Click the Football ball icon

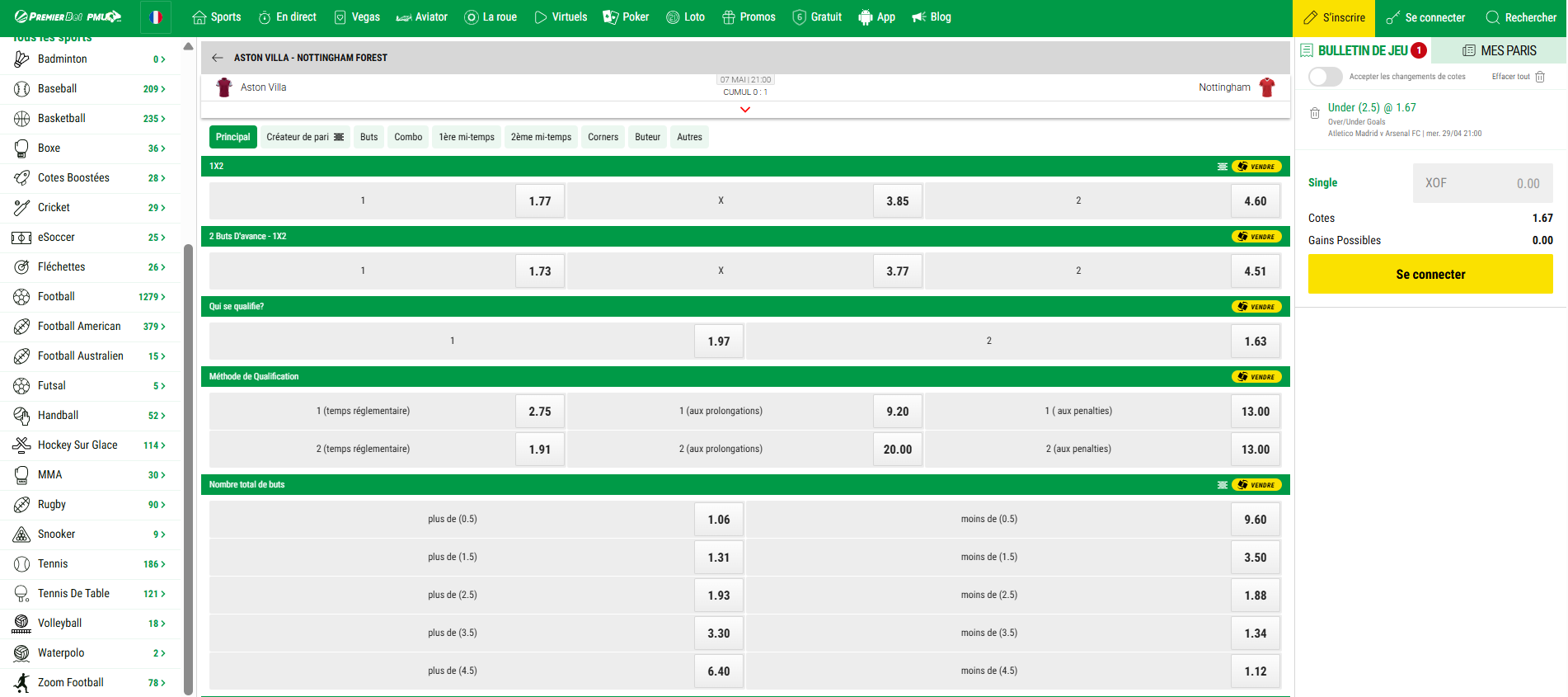point(21,296)
